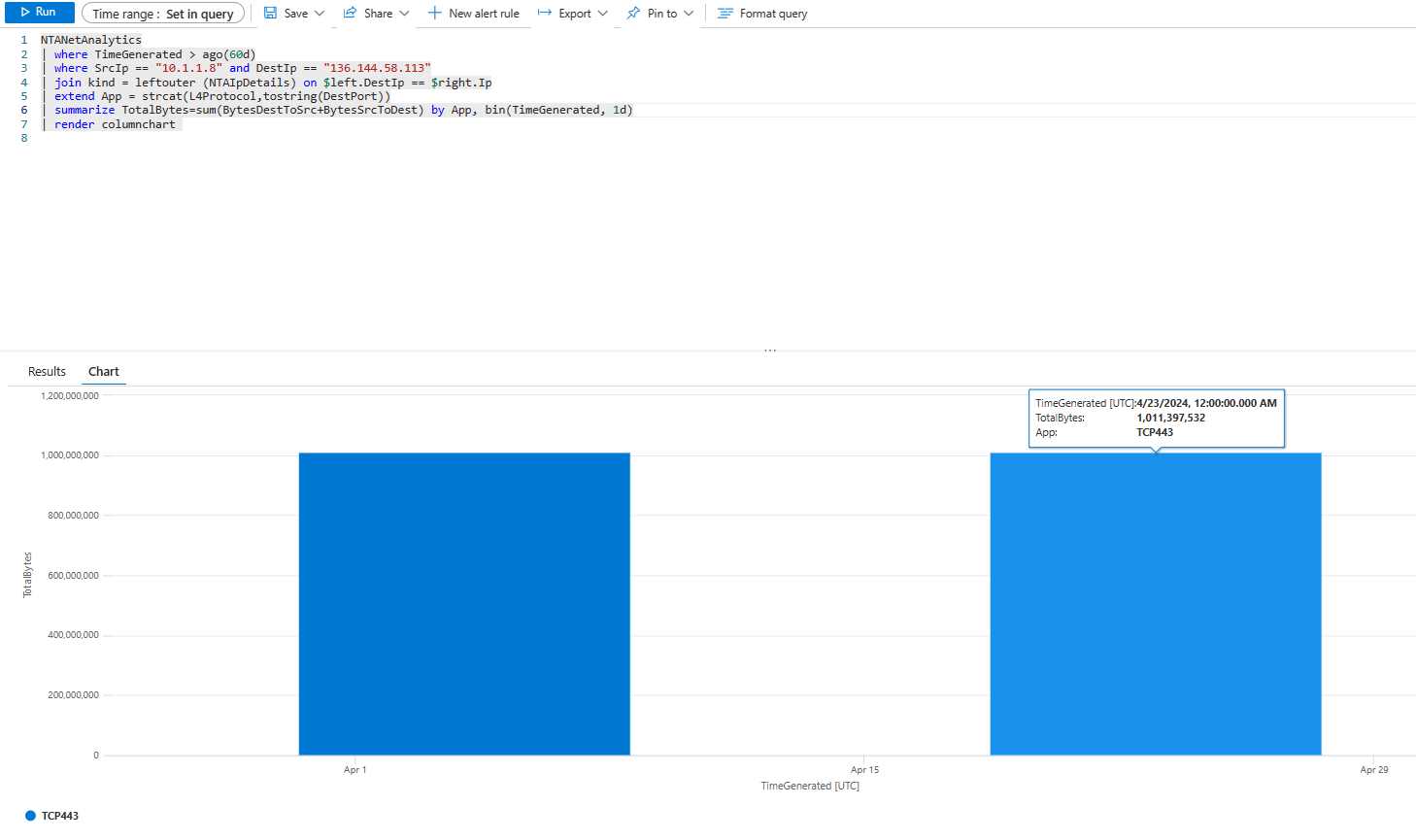The height and width of the screenshot is (840, 1416).
Task: Click the Apr 1 axis label
Action: 355,770
